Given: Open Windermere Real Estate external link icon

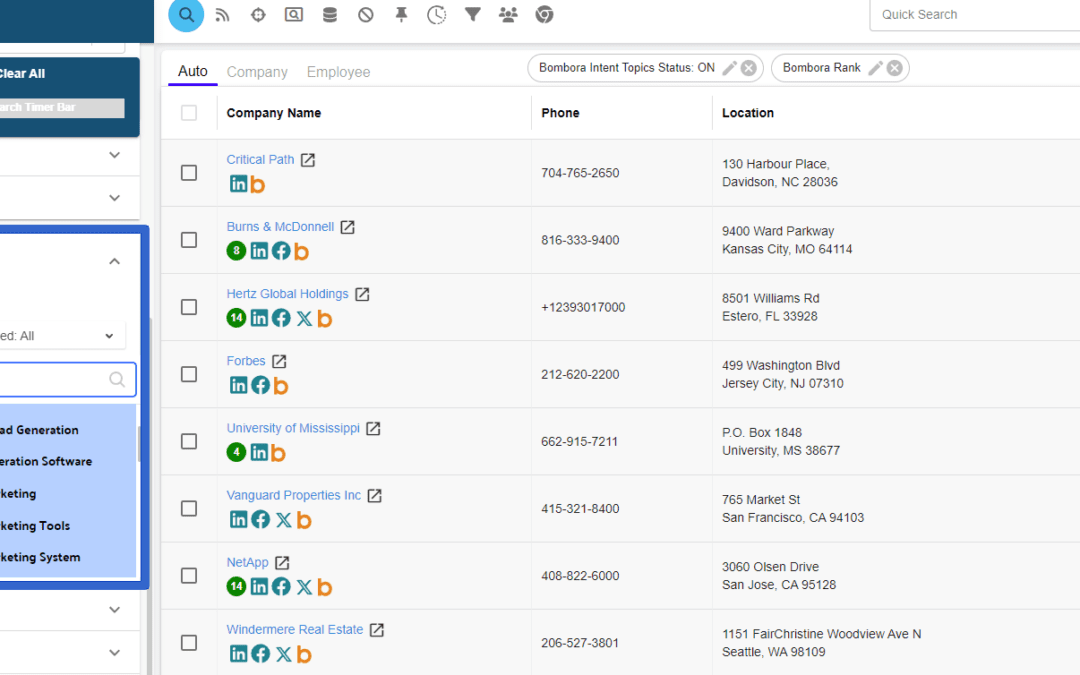Looking at the screenshot, I should (377, 630).
